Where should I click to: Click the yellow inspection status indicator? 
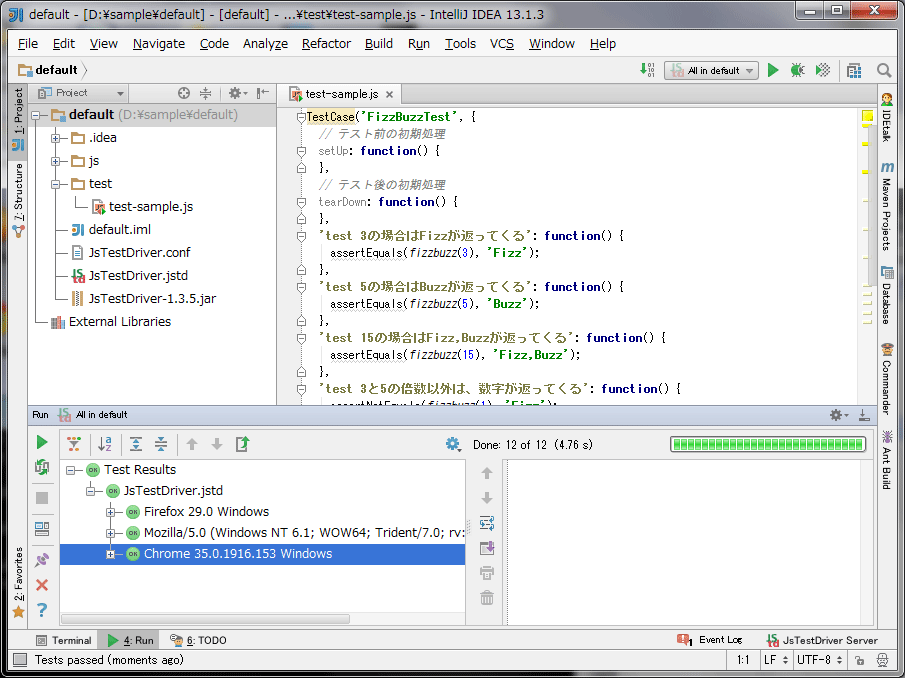point(867,117)
